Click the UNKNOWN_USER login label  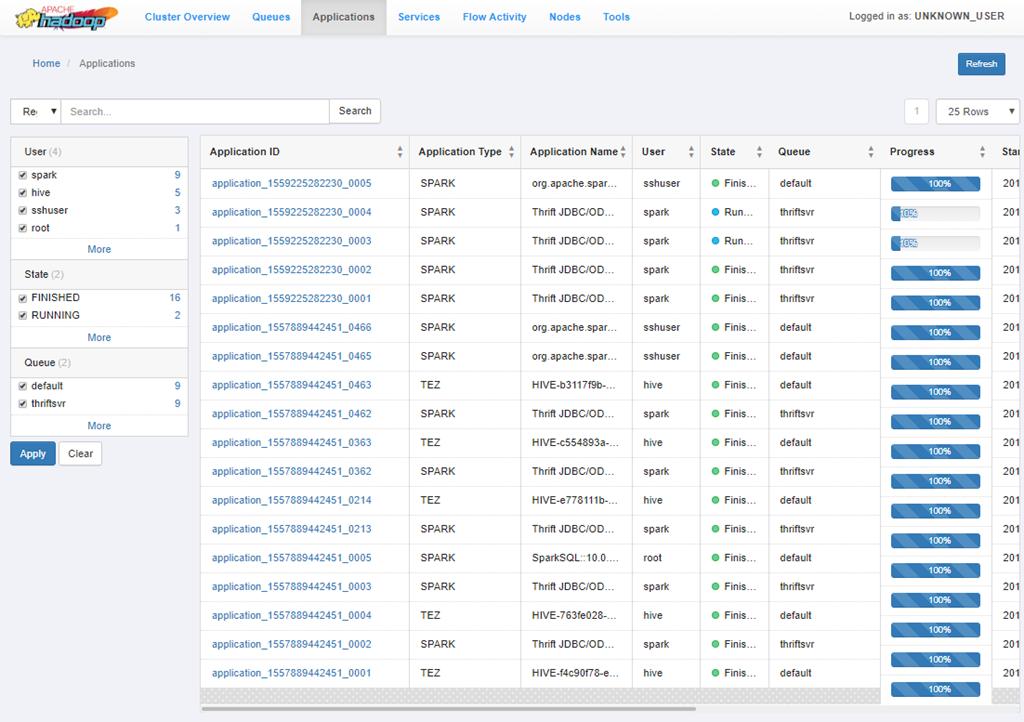(x=959, y=16)
